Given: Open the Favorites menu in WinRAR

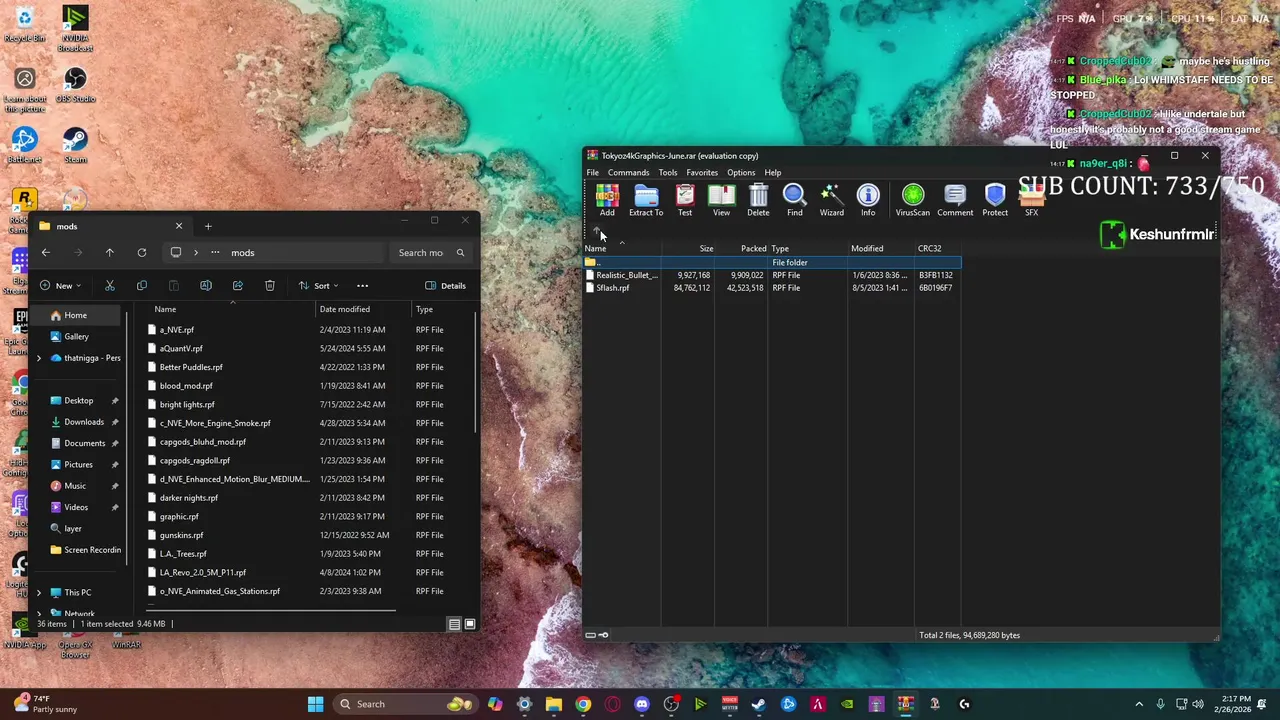Looking at the screenshot, I should click(x=702, y=173).
